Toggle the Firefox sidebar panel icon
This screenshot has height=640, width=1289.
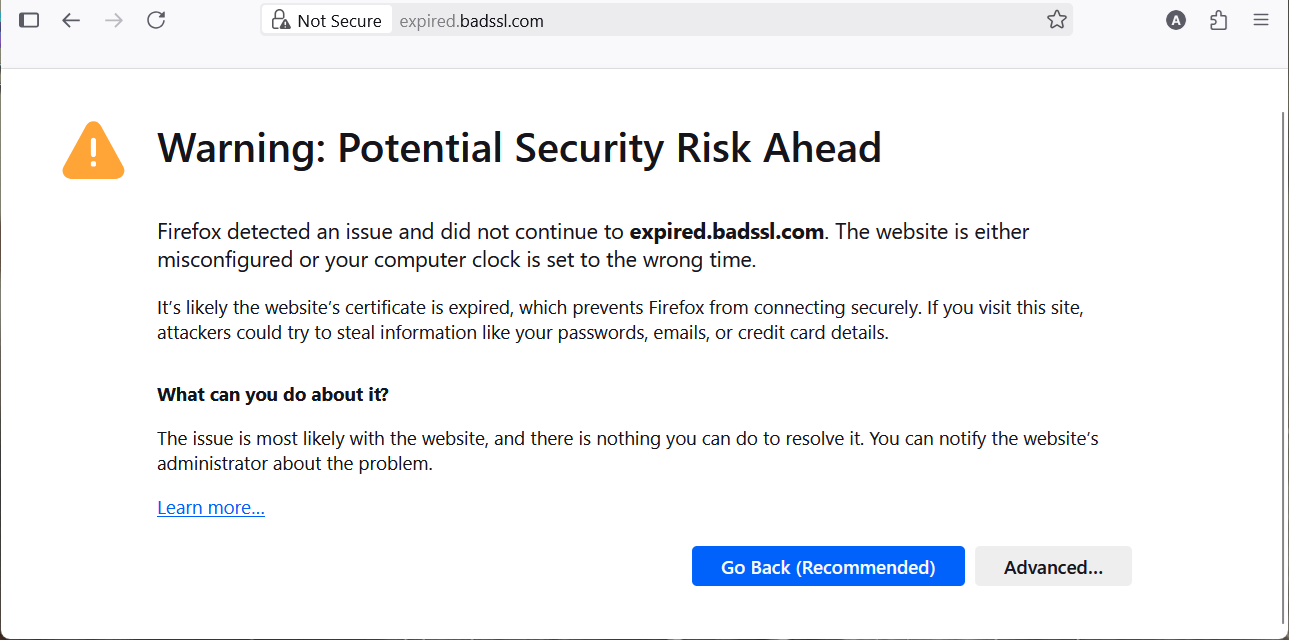tap(29, 20)
